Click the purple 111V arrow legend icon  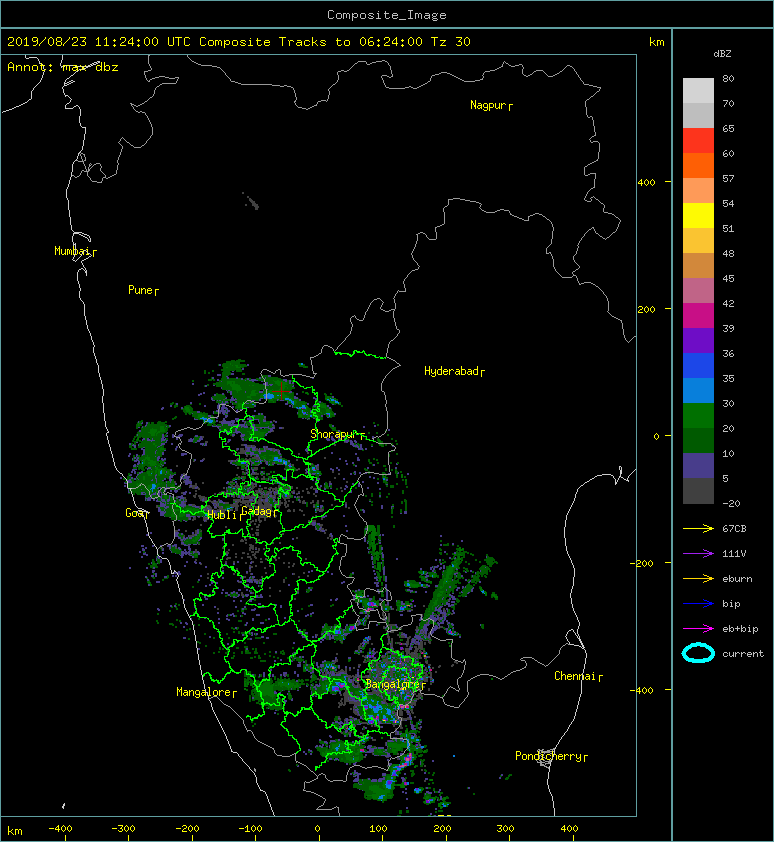click(698, 554)
